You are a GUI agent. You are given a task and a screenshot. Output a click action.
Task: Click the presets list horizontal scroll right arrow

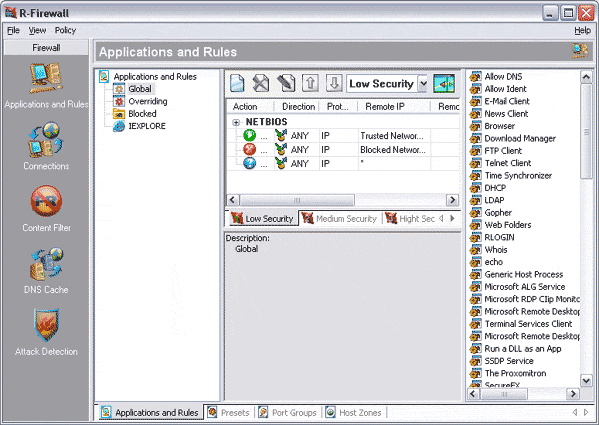(x=573, y=394)
